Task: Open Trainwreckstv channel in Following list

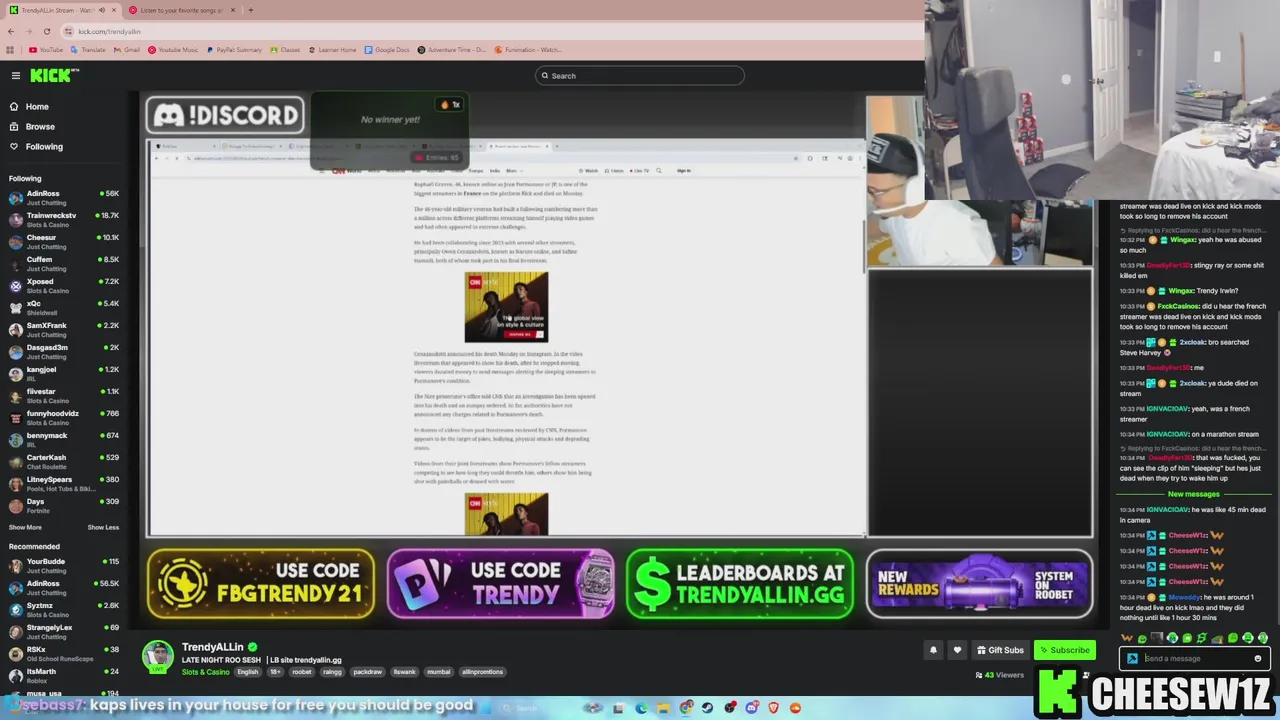Action: pyautogui.click(x=64, y=219)
